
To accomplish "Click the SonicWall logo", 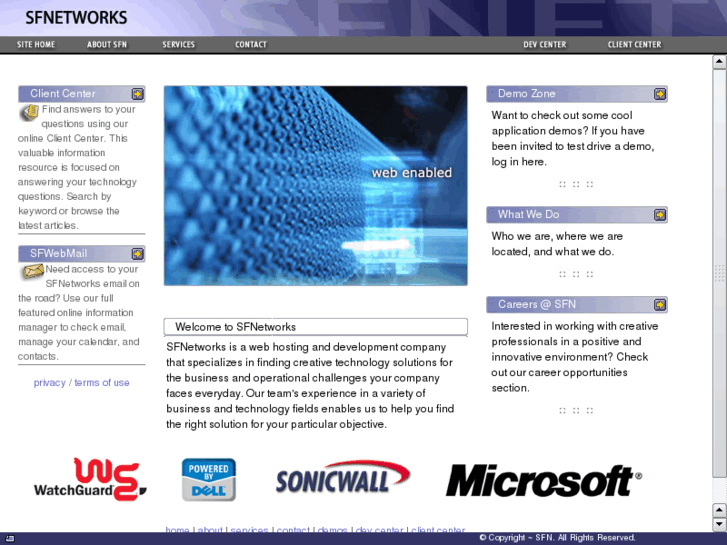I will tap(343, 477).
